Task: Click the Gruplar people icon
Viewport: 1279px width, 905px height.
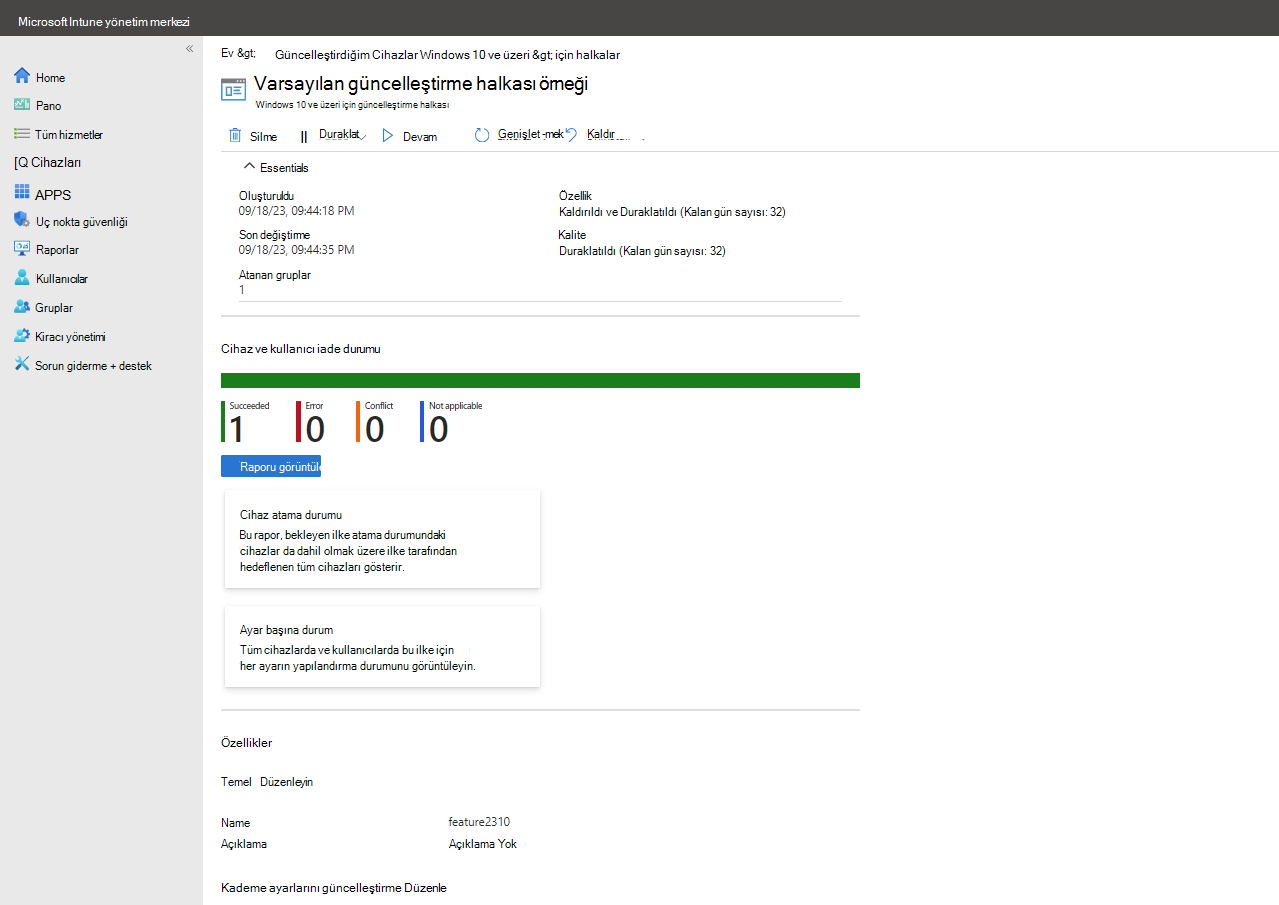Action: pyautogui.click(x=22, y=306)
